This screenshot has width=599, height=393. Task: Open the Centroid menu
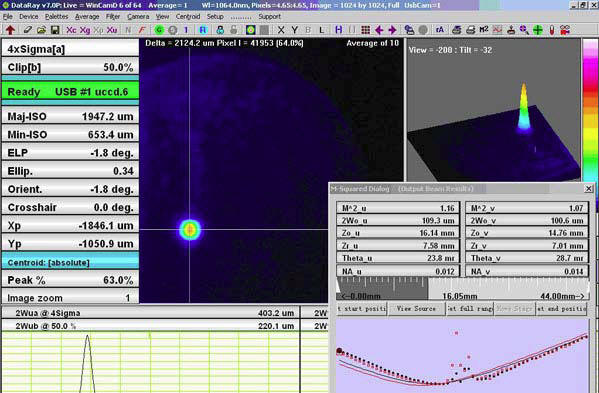tap(188, 16)
